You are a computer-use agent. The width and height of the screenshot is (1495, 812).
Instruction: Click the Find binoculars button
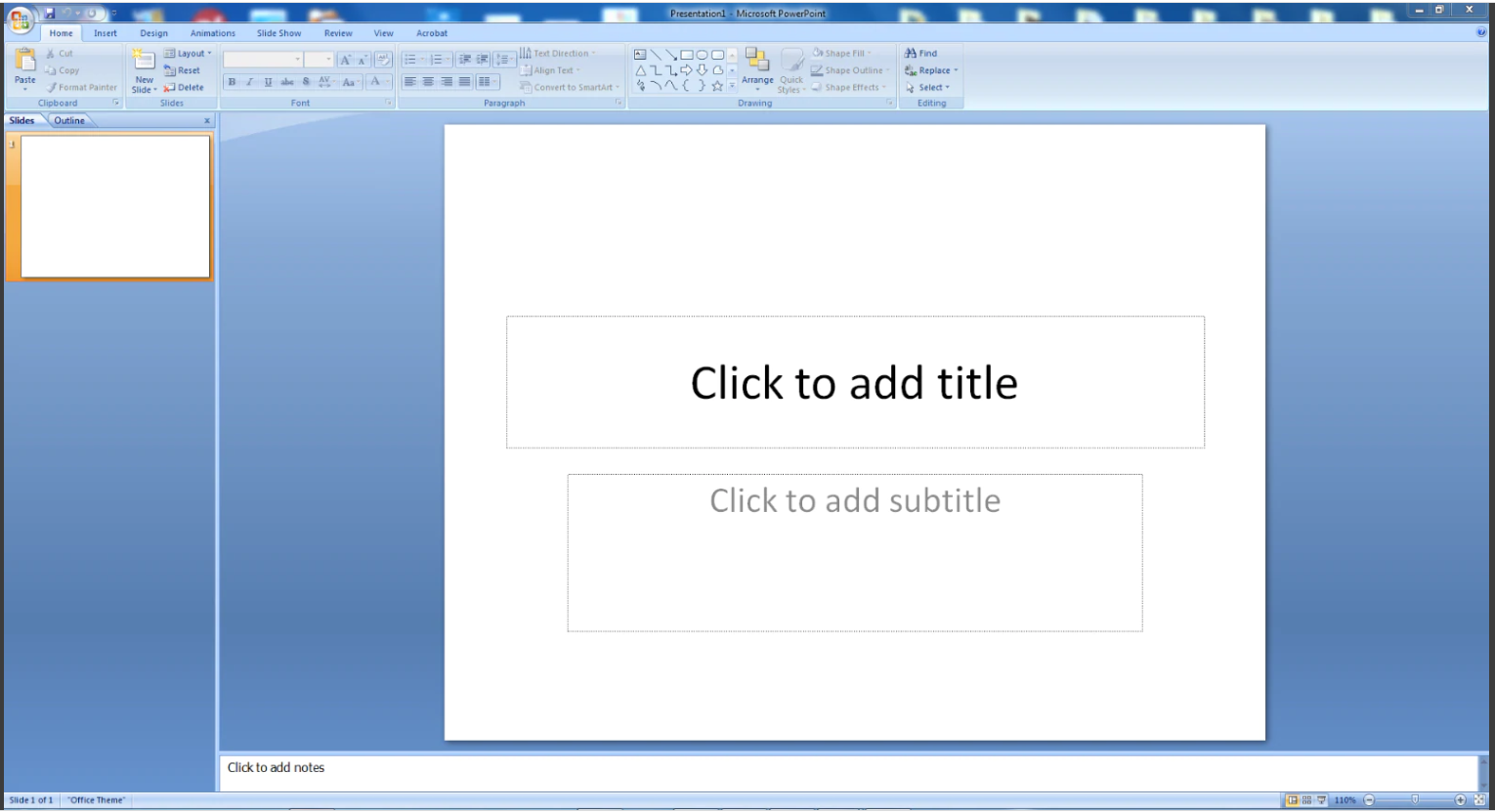[920, 54]
